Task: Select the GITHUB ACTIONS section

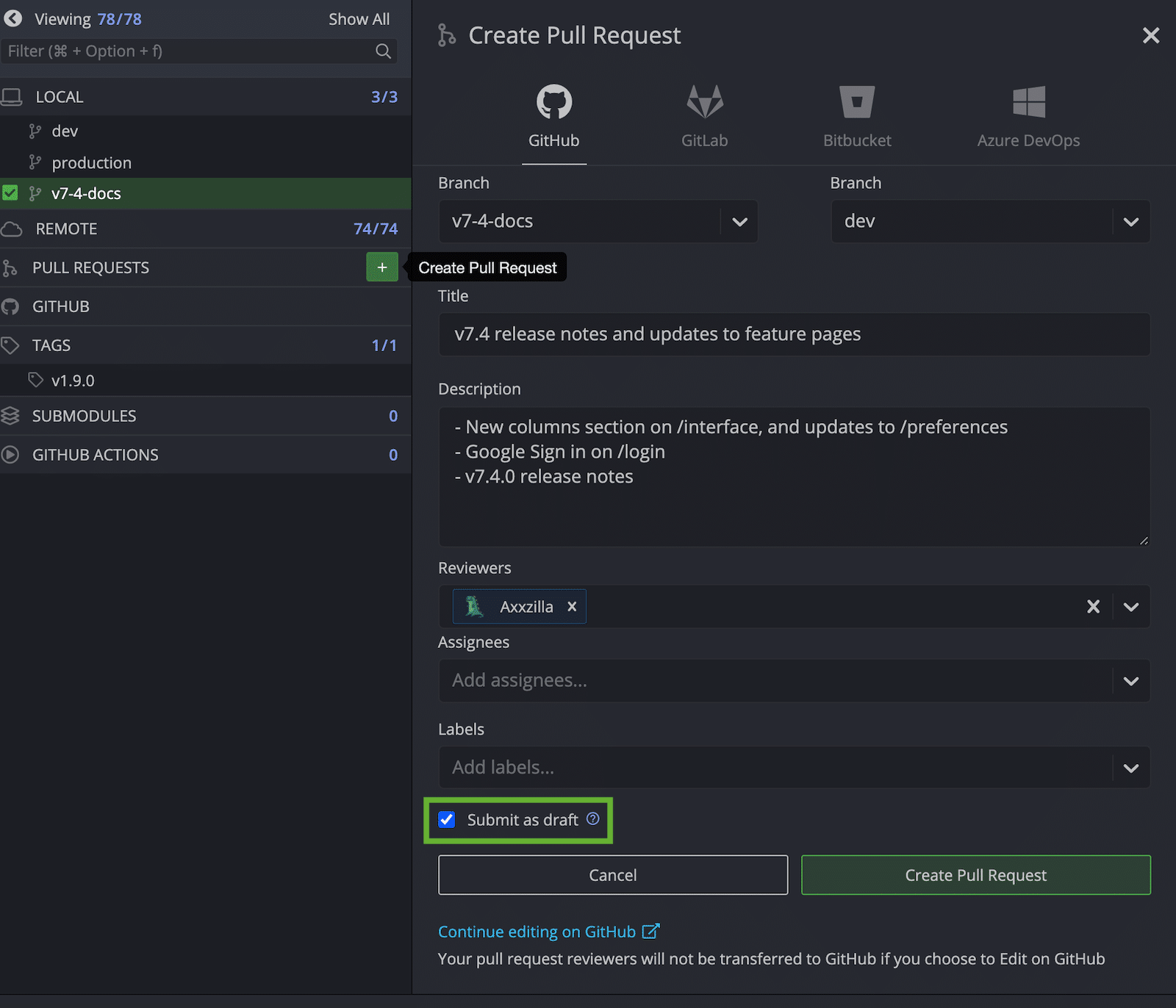Action: point(95,454)
